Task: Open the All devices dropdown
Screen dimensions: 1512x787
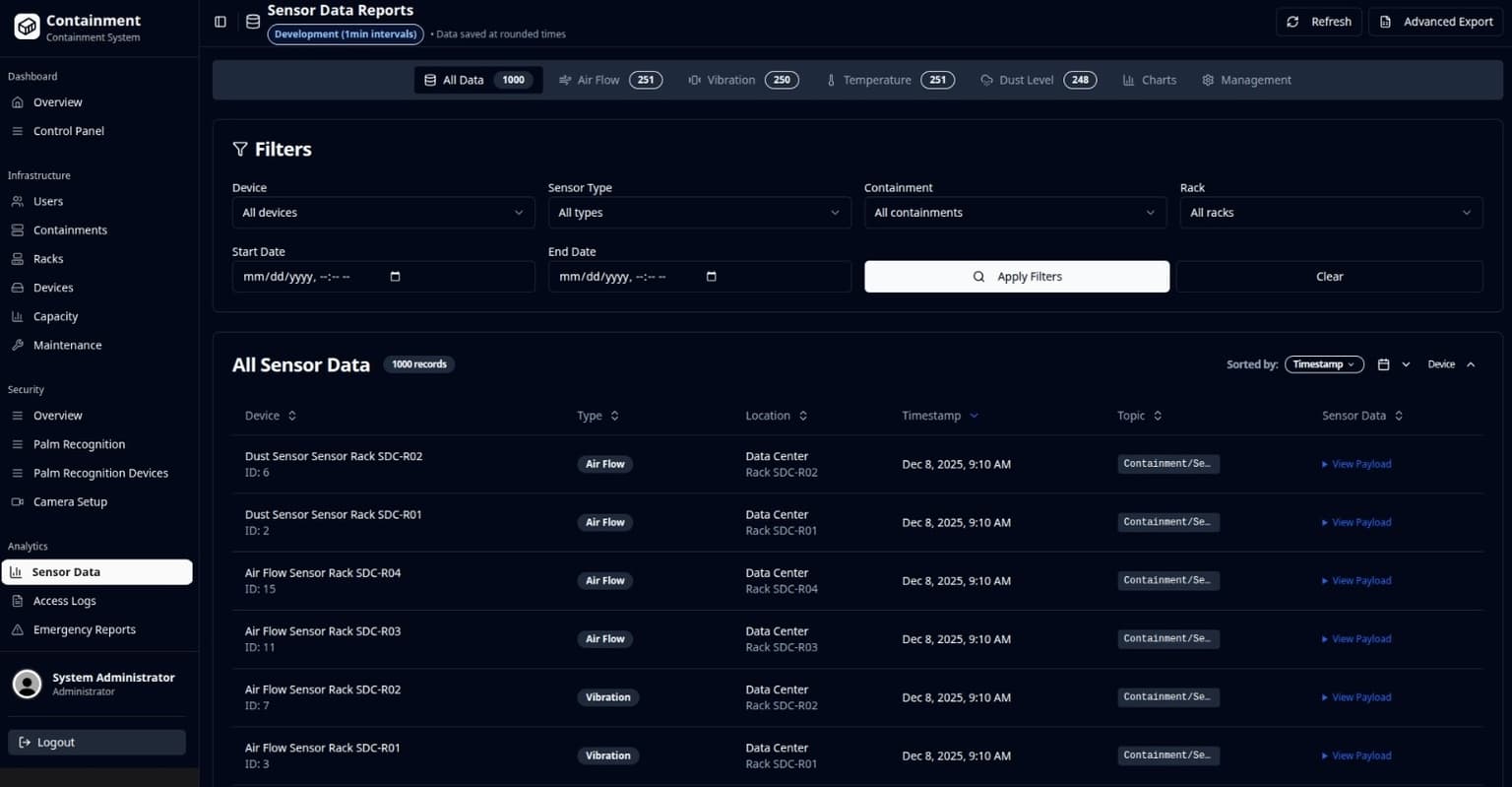Action: pos(382,212)
